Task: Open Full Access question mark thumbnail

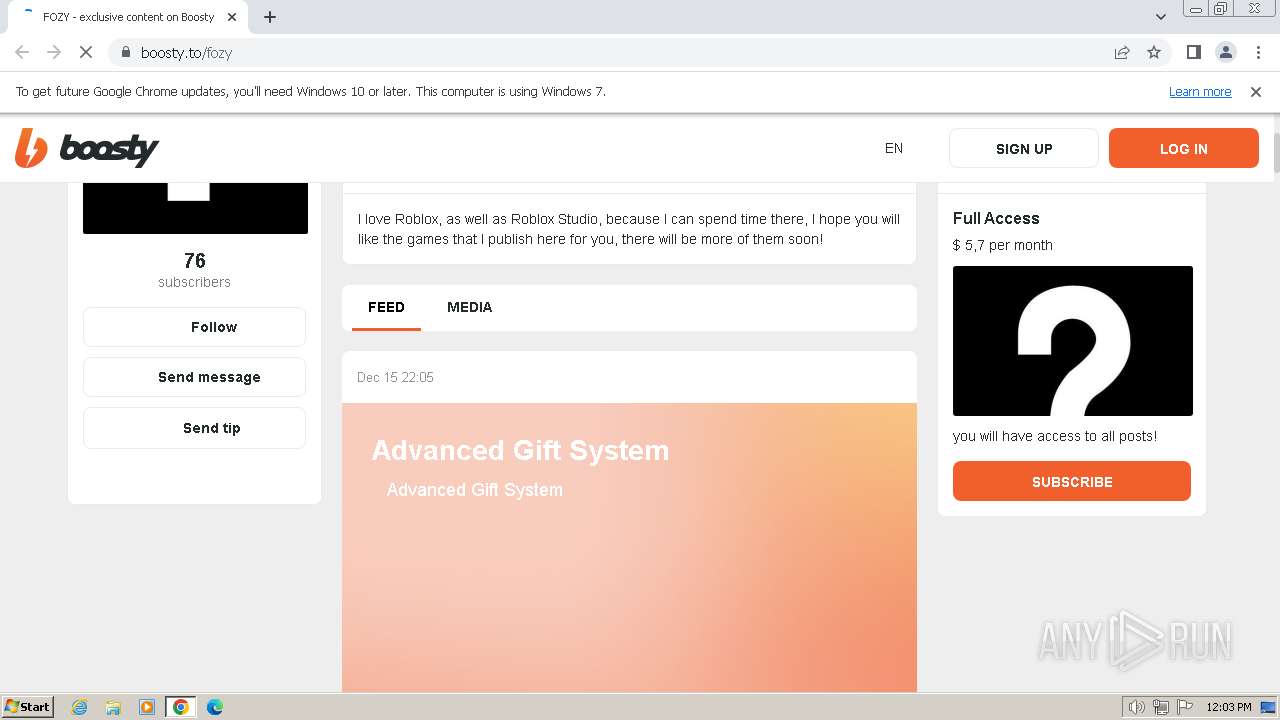Action: (1073, 341)
